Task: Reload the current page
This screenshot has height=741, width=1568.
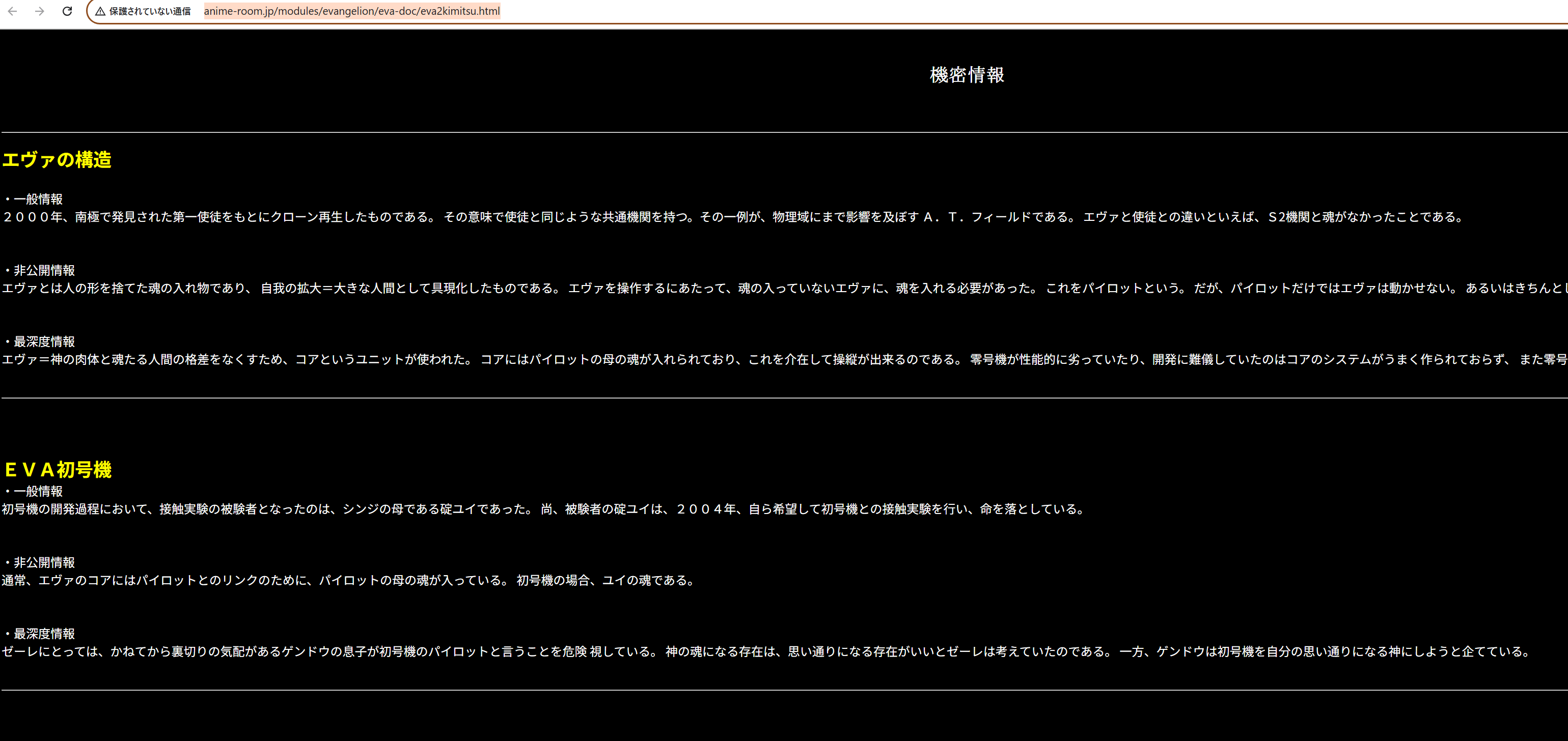Action: pos(67,11)
